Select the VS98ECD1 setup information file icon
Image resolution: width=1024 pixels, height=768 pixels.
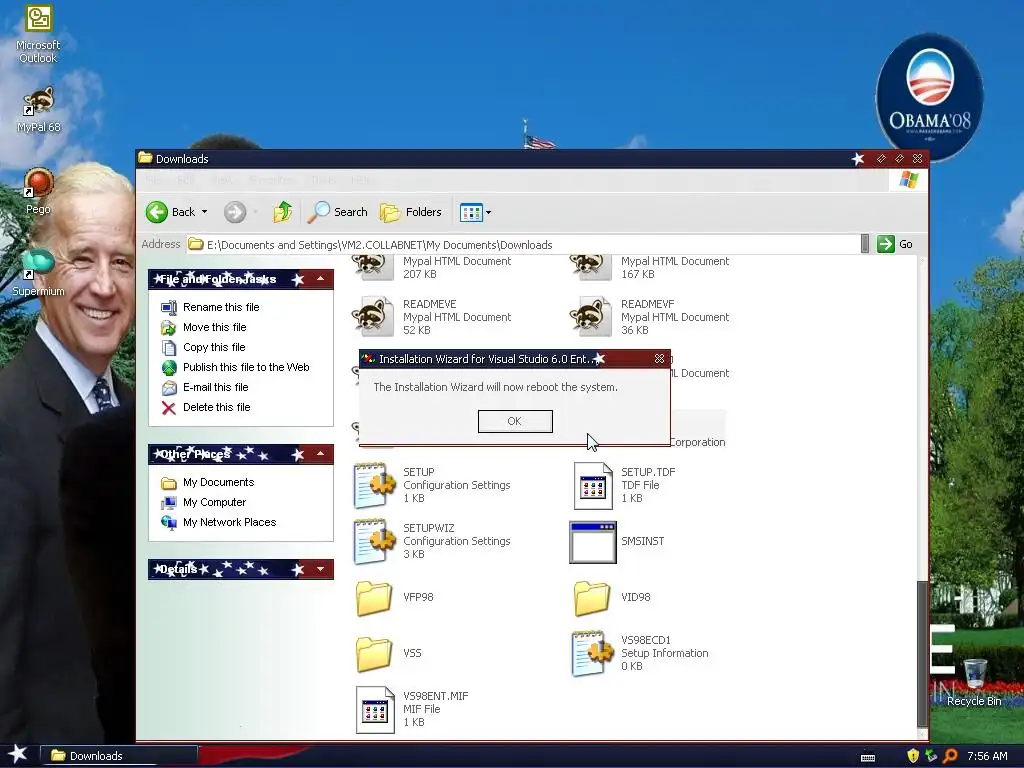click(x=592, y=654)
